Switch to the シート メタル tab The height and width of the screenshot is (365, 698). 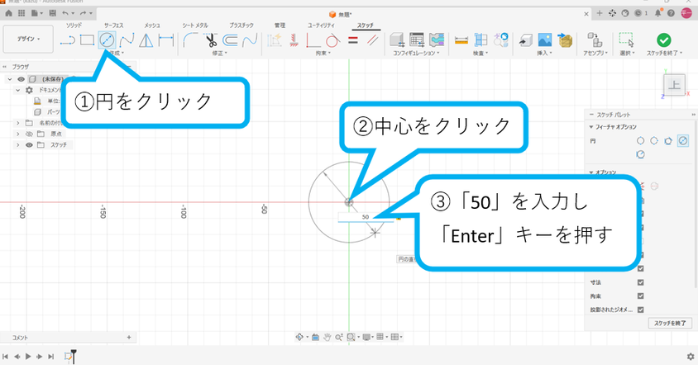(195, 25)
